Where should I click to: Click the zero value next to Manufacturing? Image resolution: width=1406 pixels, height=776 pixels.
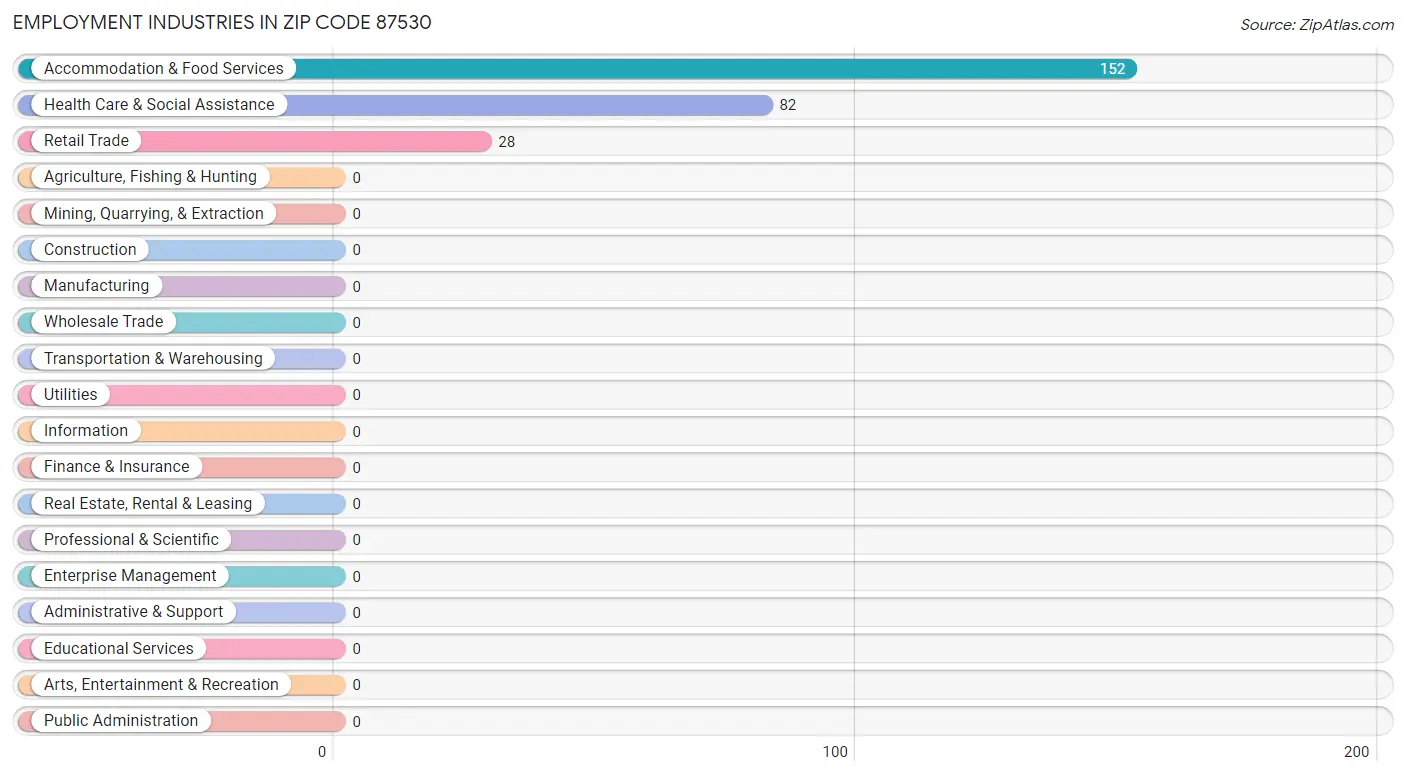pyautogui.click(x=356, y=286)
